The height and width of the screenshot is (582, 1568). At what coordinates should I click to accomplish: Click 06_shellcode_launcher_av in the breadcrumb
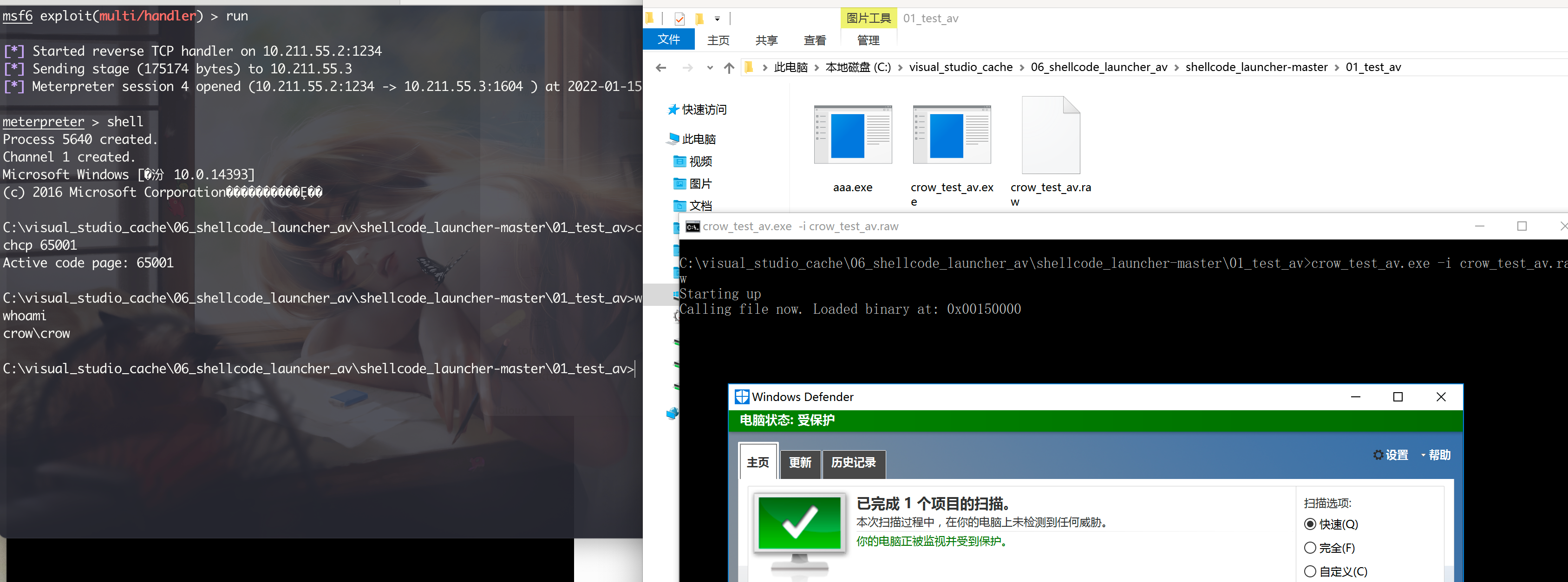(x=1099, y=67)
